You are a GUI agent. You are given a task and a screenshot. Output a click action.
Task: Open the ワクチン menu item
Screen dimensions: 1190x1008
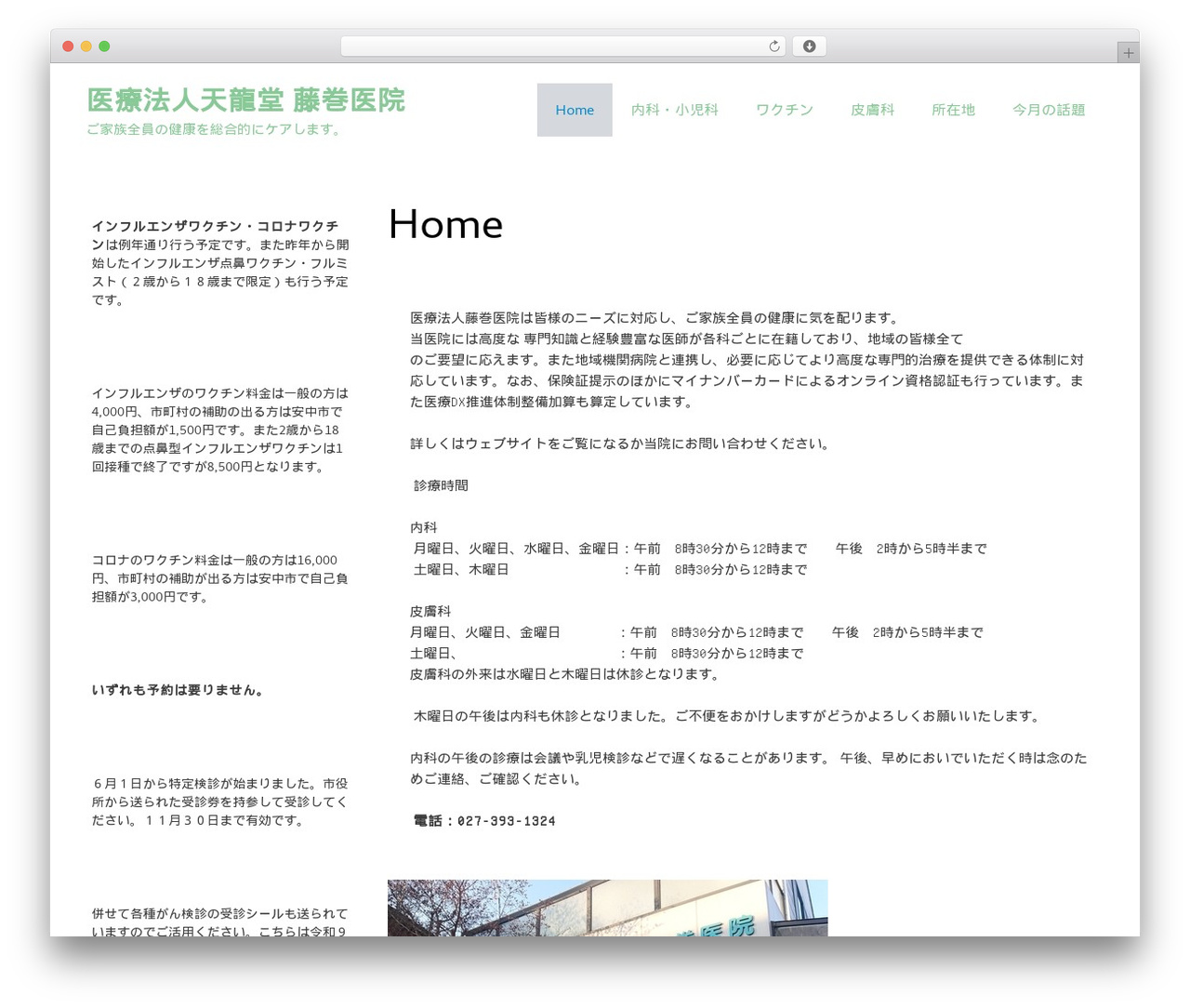[x=785, y=110]
